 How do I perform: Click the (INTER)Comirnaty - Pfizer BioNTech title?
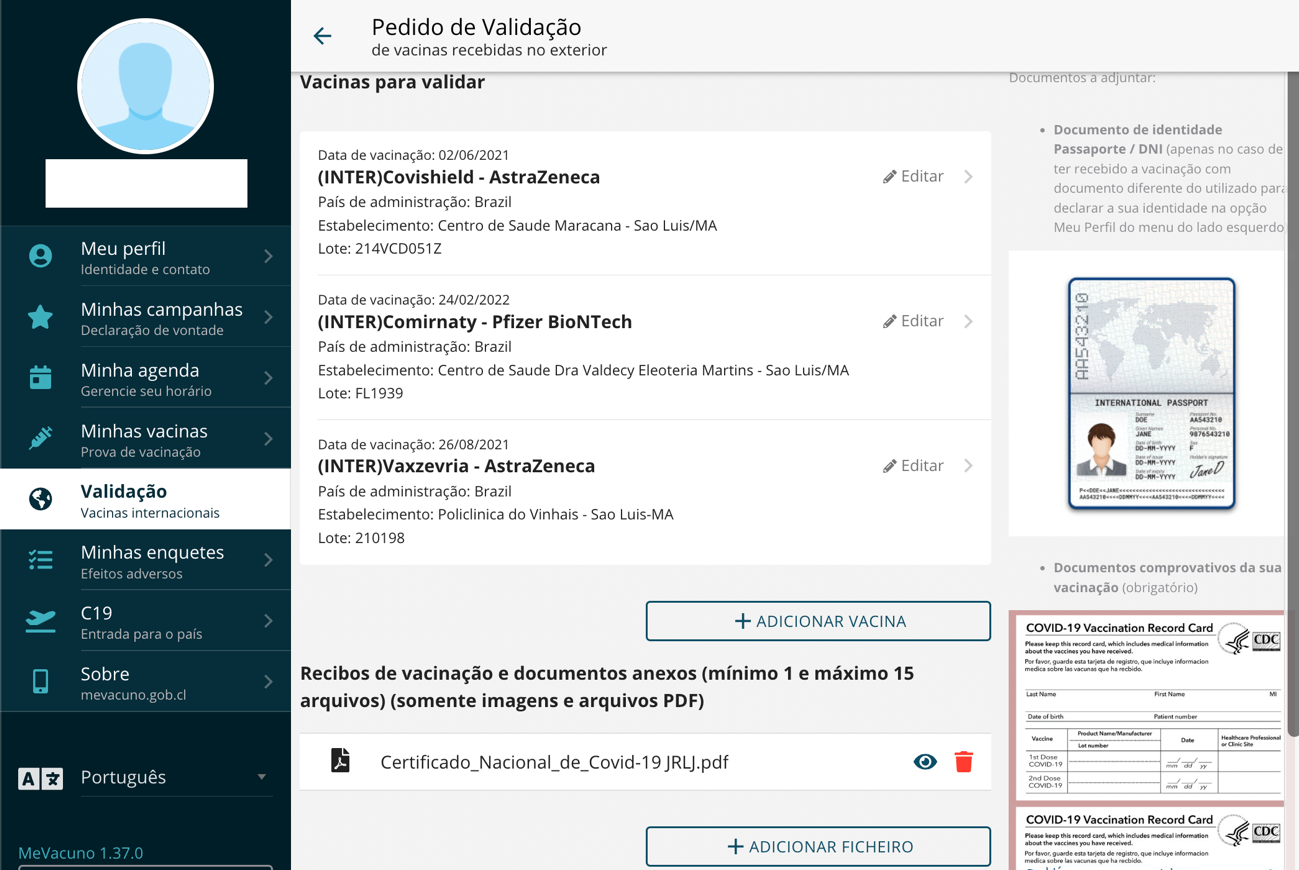tap(475, 322)
